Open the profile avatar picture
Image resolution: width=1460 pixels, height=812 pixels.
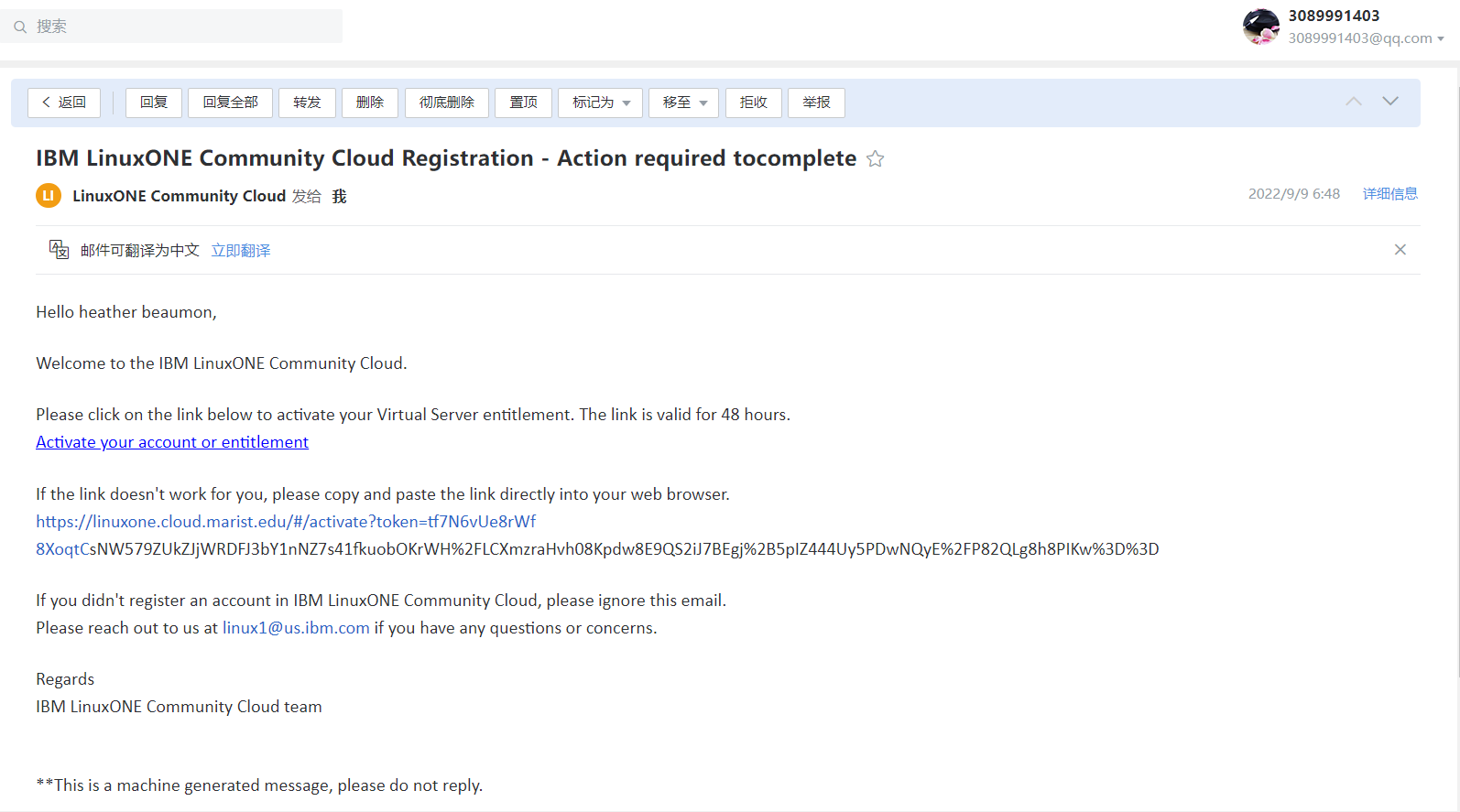1261,27
